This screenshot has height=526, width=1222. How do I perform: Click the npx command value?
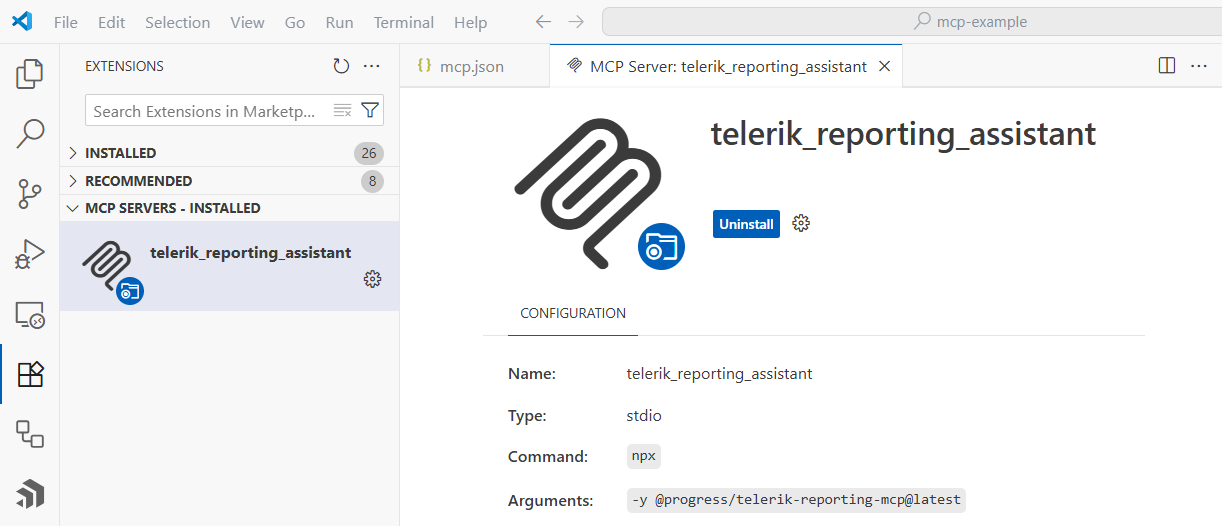tap(644, 456)
